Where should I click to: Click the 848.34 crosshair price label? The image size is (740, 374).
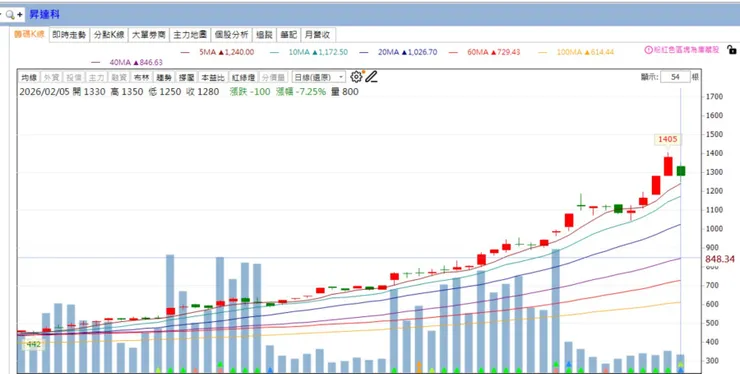pos(719,259)
